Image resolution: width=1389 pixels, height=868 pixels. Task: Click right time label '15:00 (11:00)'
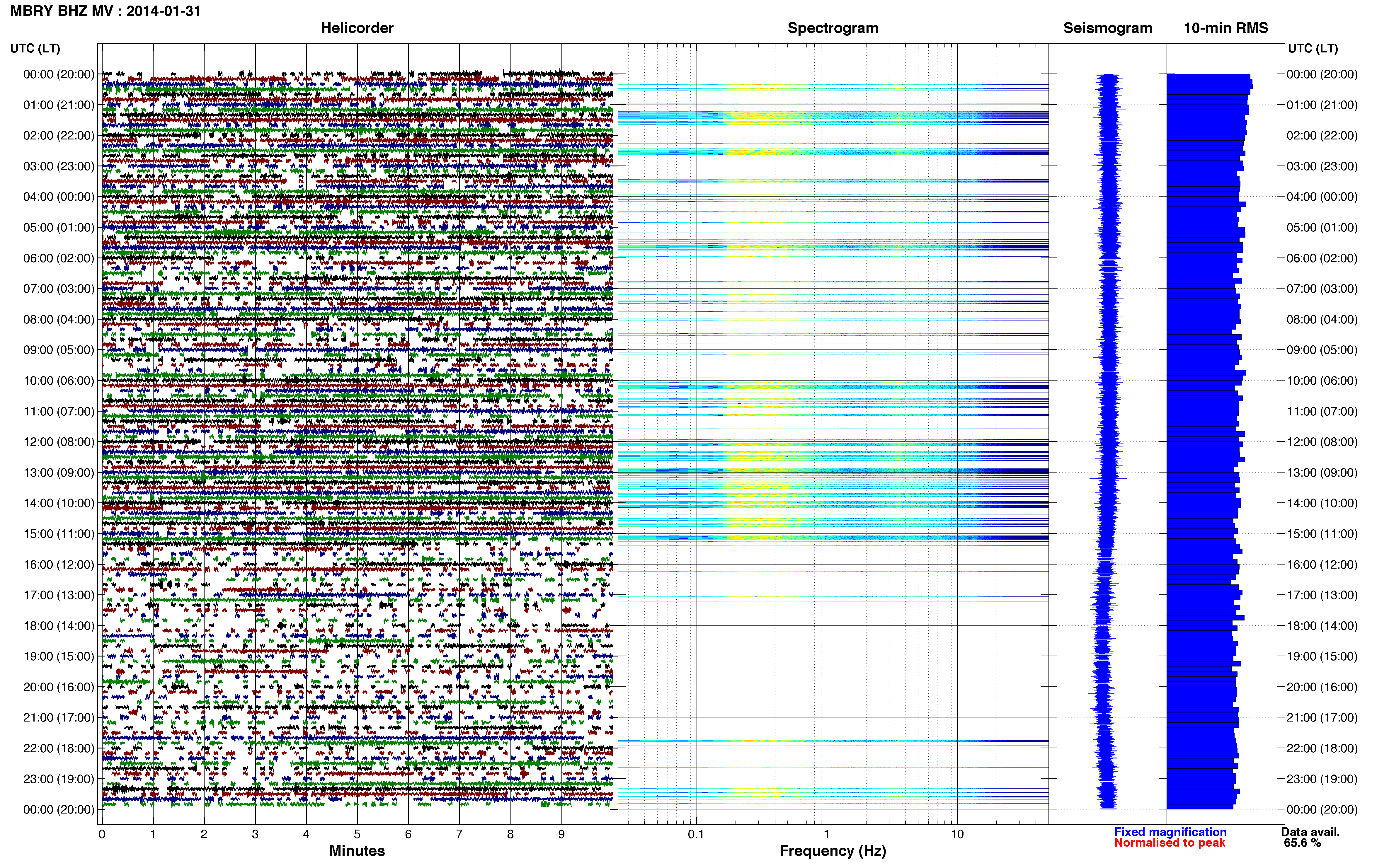point(1322,534)
